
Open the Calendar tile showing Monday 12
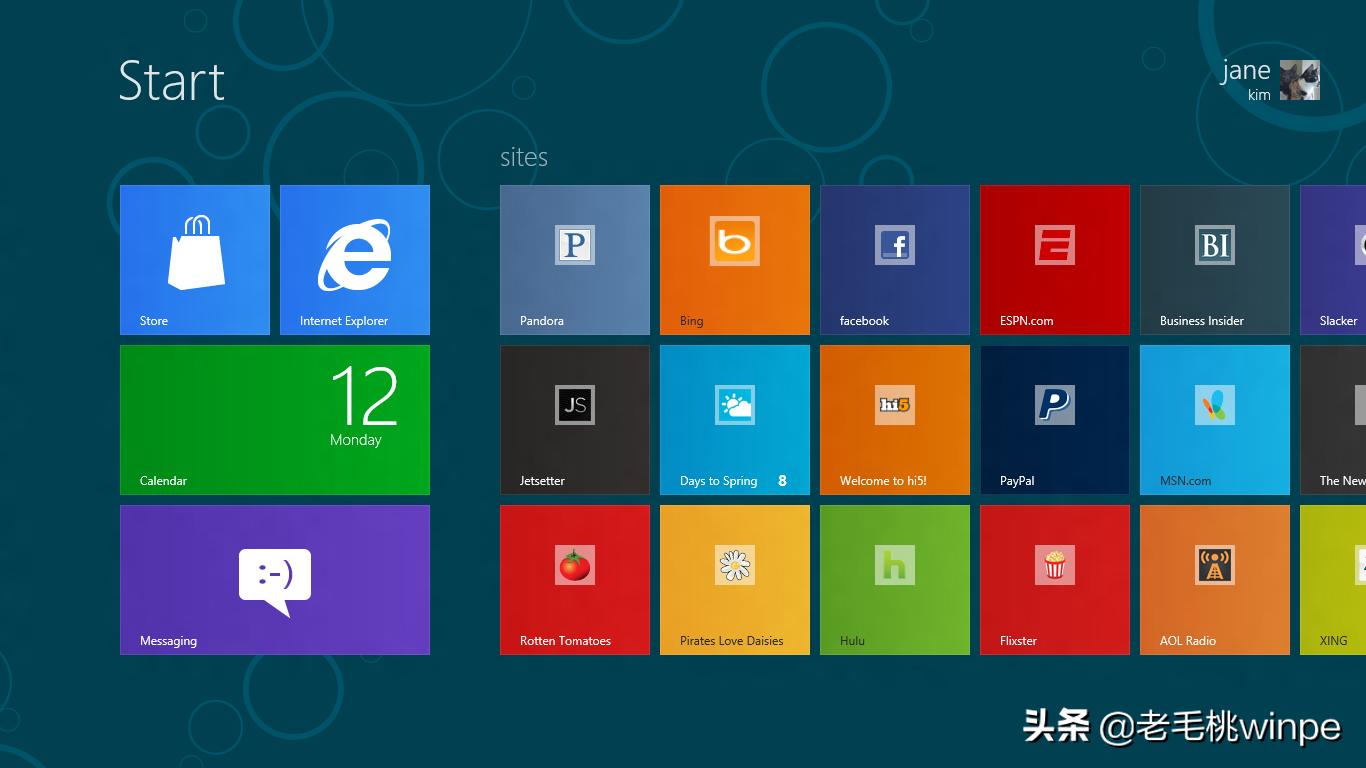point(274,419)
